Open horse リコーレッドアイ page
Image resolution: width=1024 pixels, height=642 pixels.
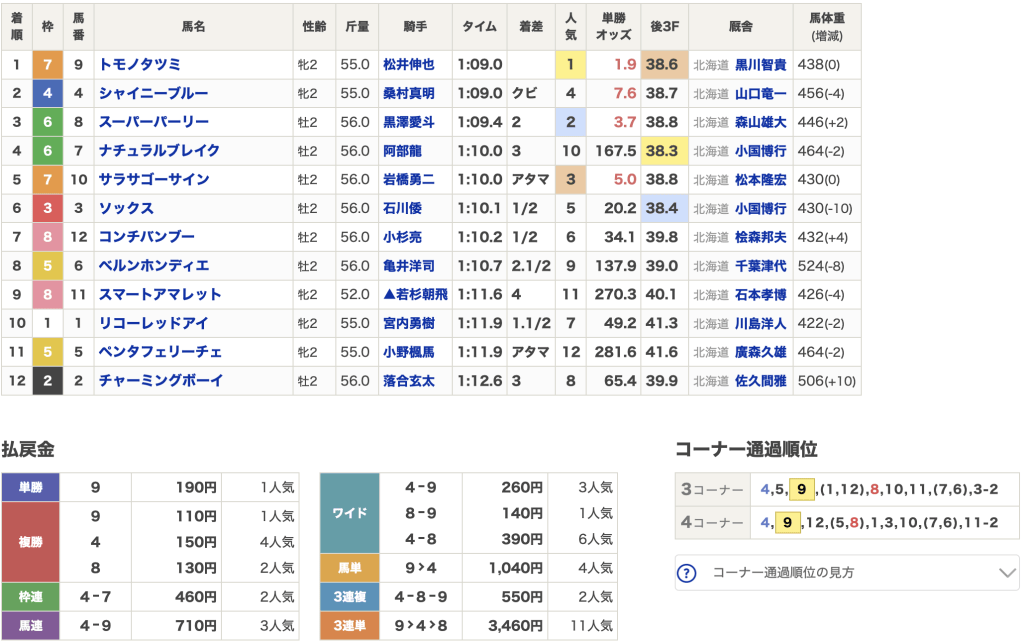(x=153, y=323)
